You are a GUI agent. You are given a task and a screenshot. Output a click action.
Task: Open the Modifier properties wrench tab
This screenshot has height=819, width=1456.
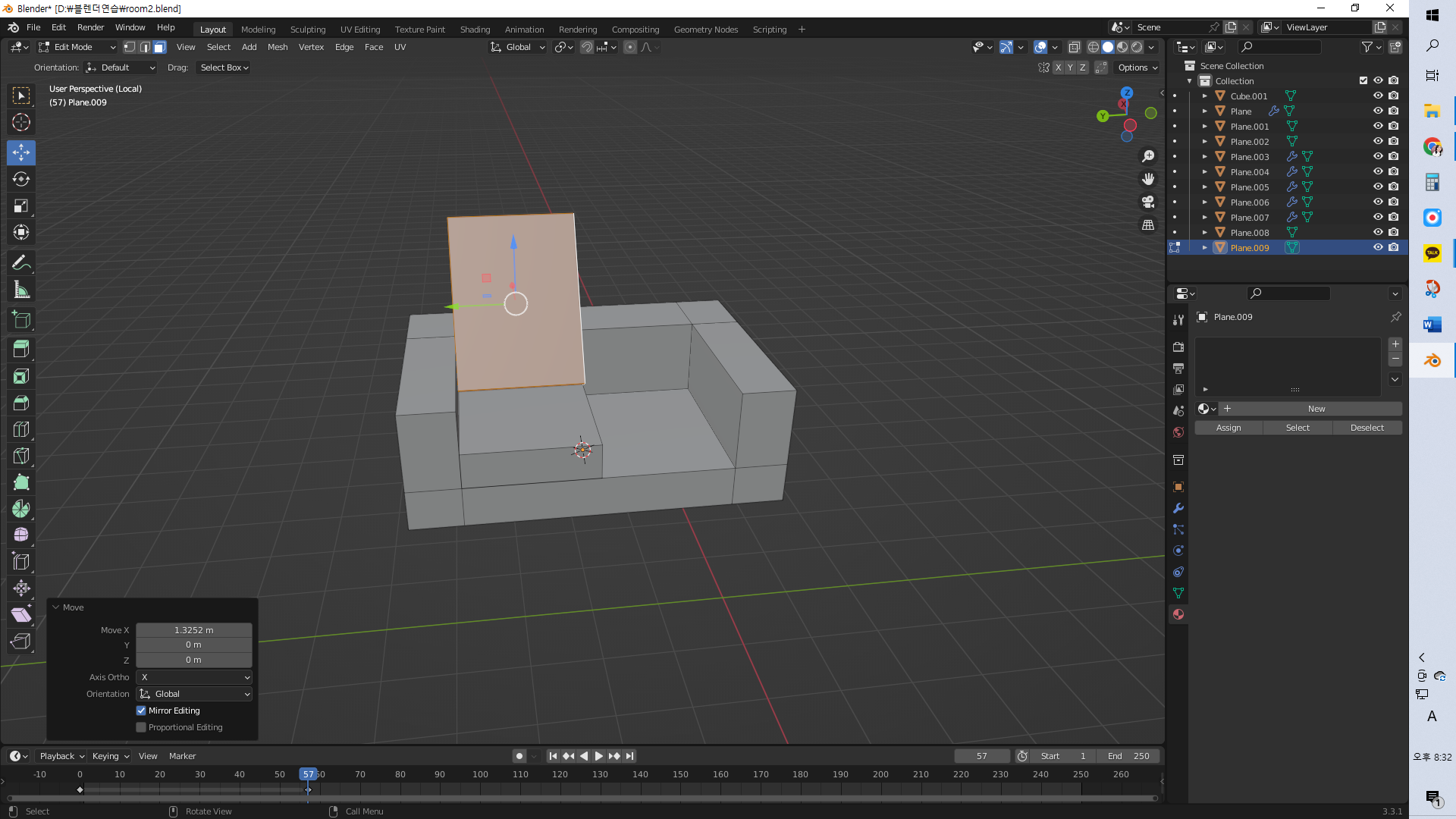click(1178, 508)
